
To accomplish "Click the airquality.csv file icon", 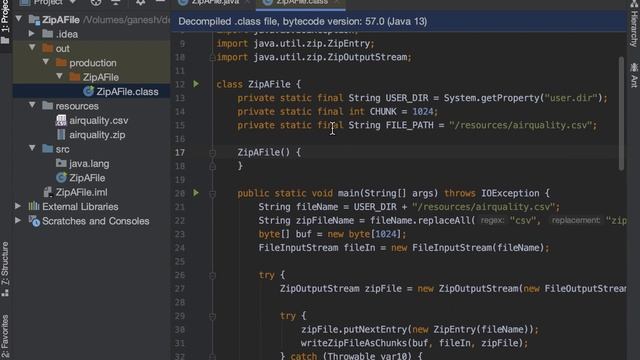I will [x=61, y=120].
